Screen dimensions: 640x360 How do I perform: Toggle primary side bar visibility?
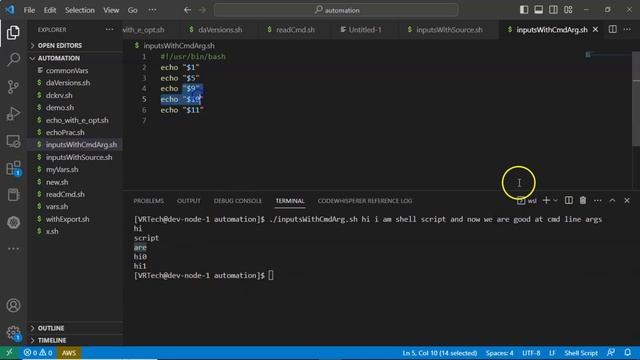coord(524,10)
